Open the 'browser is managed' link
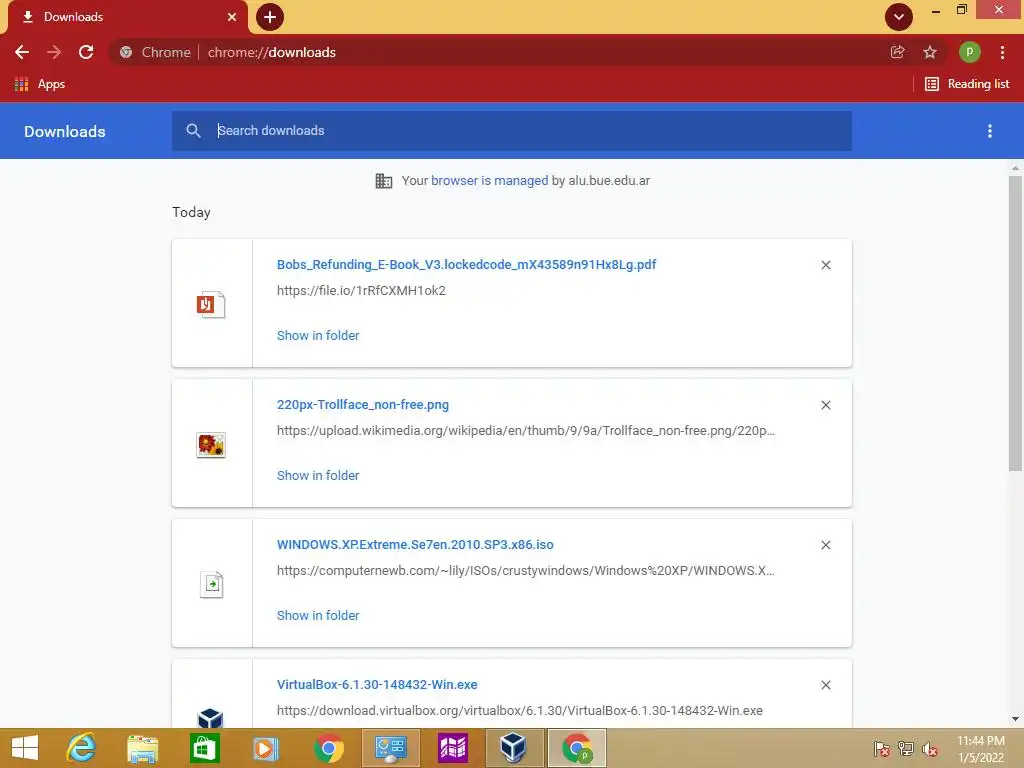The height and width of the screenshot is (768, 1024). coord(489,181)
